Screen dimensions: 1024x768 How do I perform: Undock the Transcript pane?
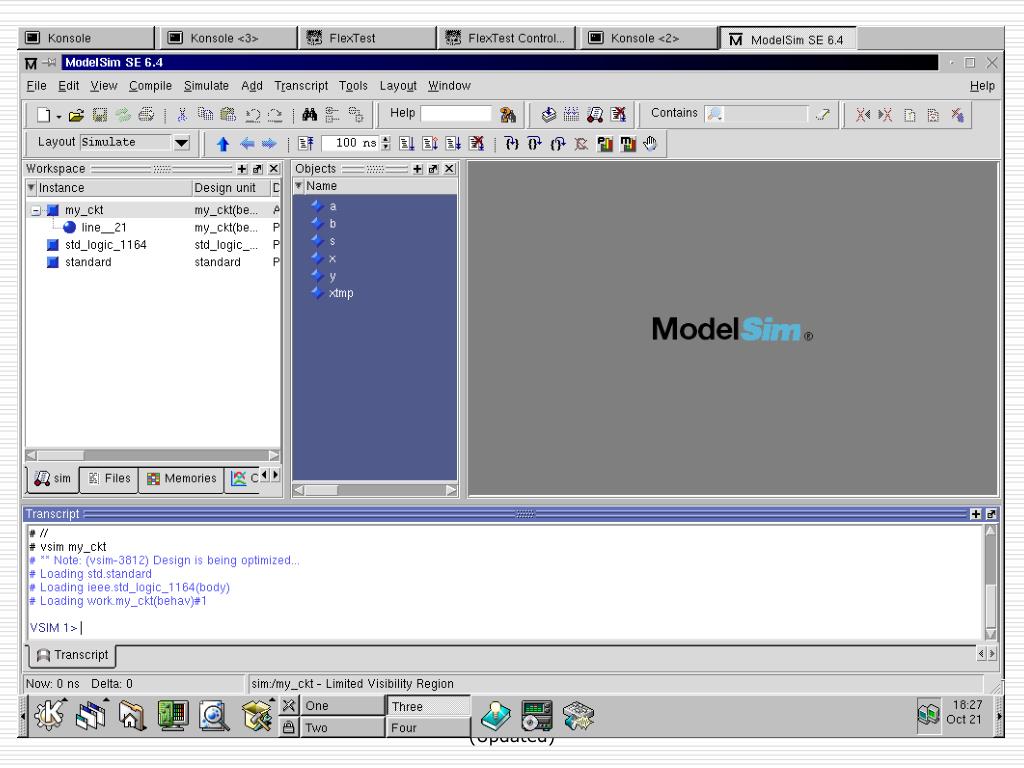click(x=991, y=515)
